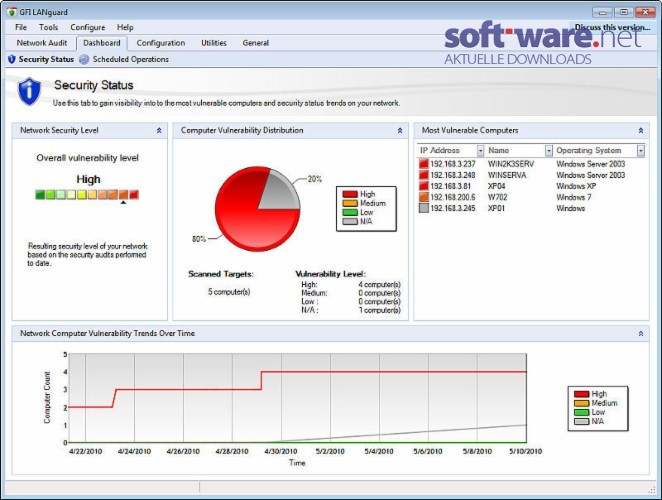Screen dimensions: 662x500
Task: Collapse the Most Vulnerable Computers panel
Action: [x=641, y=130]
